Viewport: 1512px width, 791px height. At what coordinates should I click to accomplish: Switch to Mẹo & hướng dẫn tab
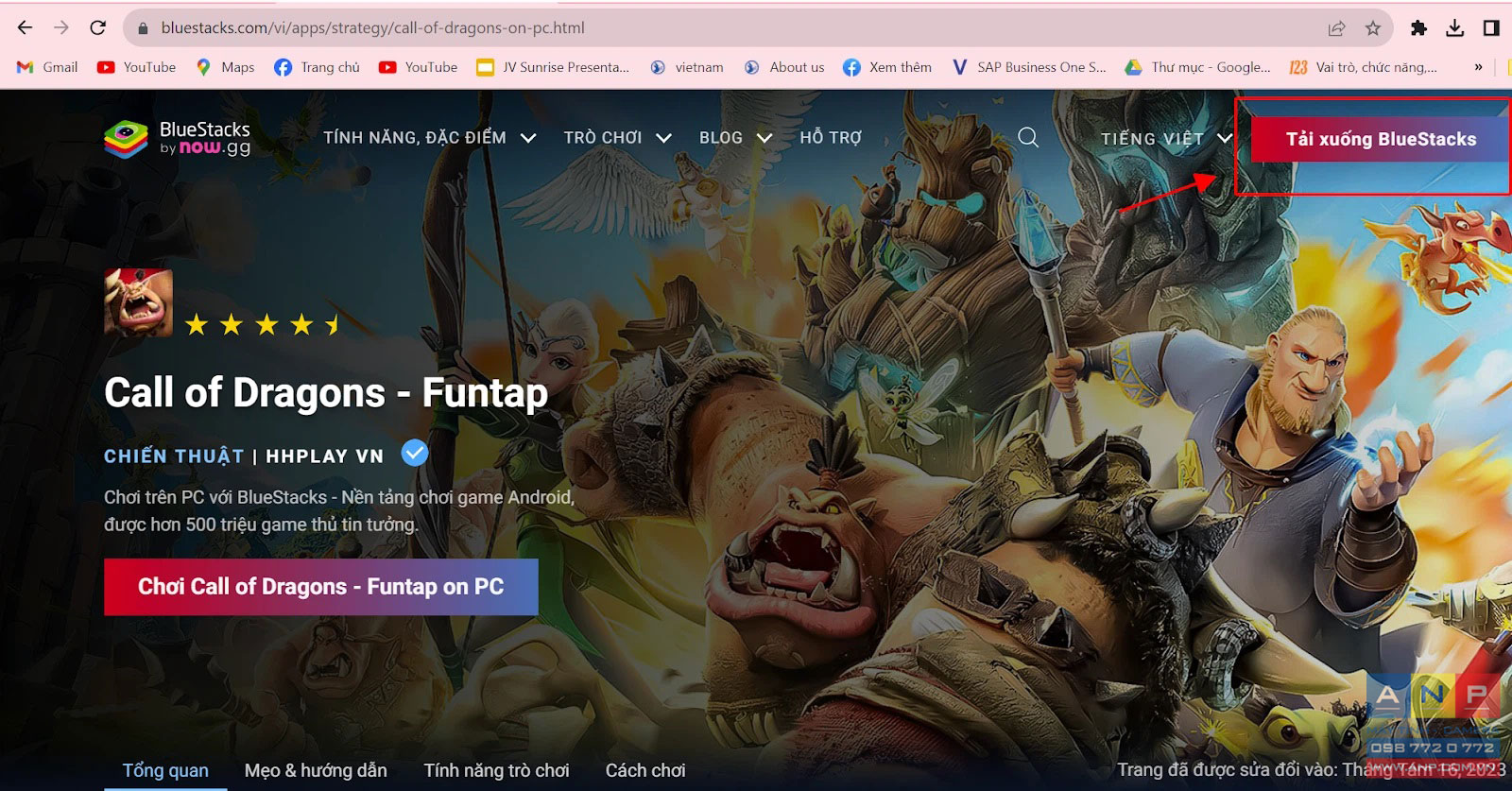point(316,770)
